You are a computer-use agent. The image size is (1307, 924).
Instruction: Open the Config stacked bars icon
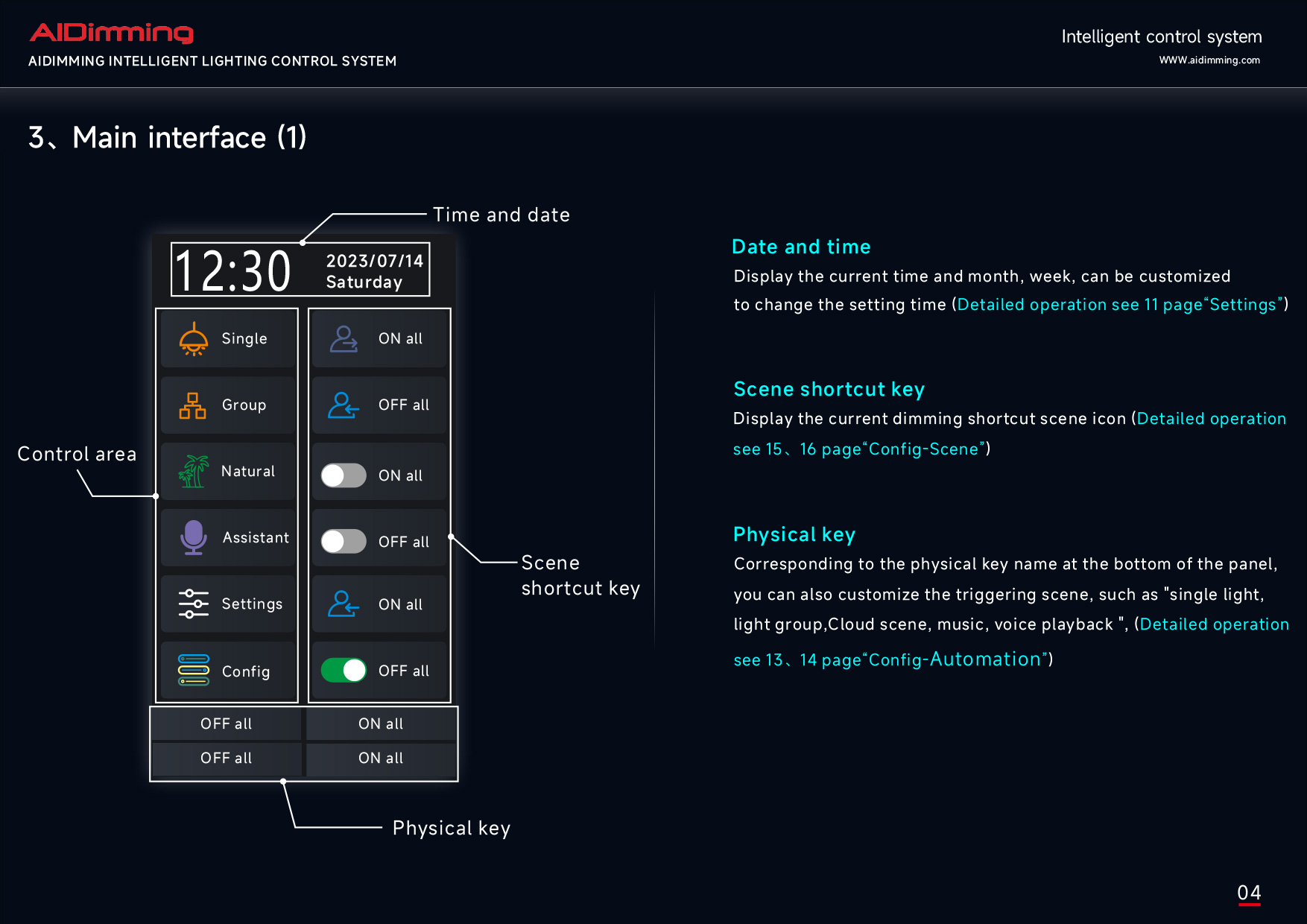click(x=194, y=670)
